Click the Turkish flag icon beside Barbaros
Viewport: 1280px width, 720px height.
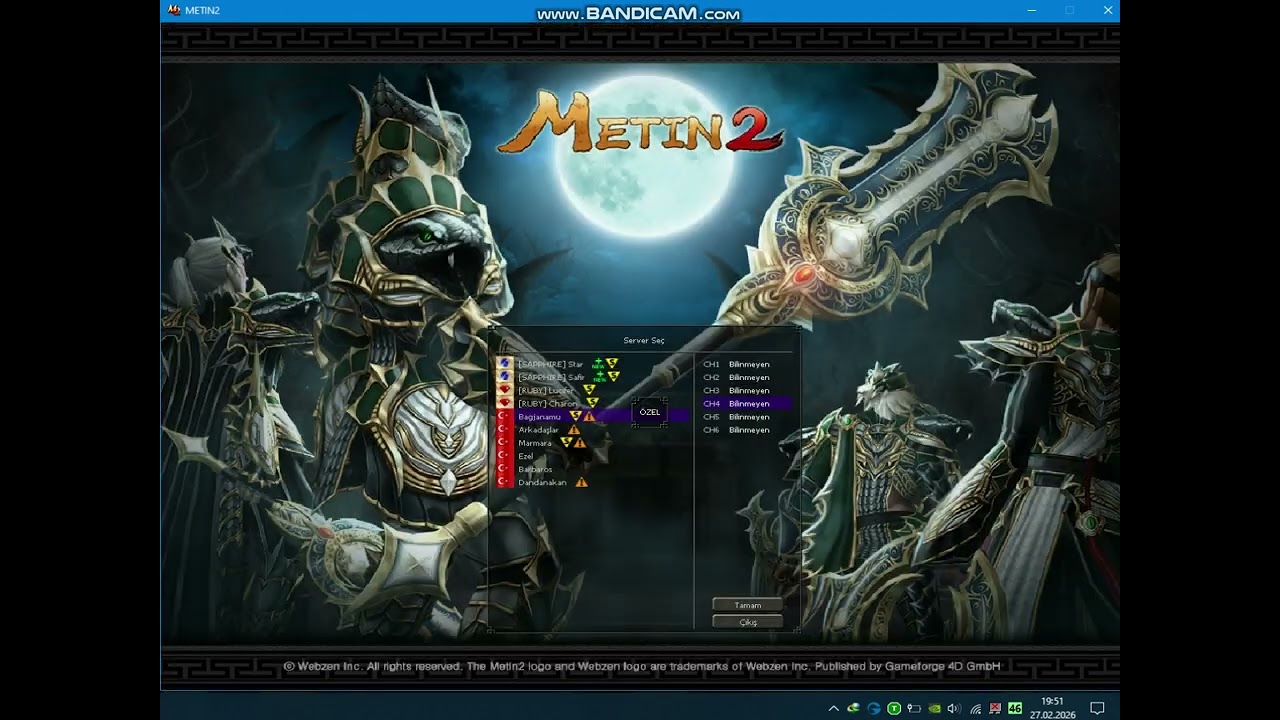[x=505, y=469]
